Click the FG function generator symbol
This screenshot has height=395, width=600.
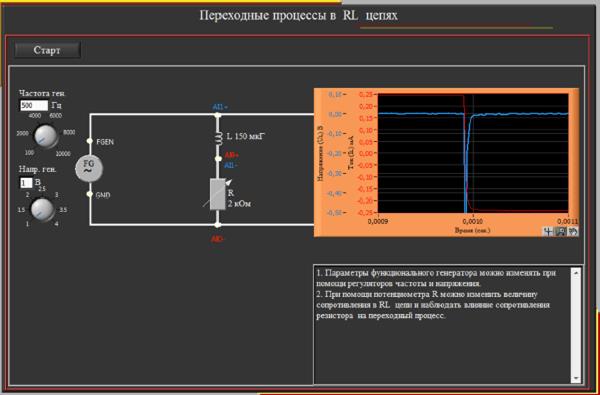pos(88,168)
